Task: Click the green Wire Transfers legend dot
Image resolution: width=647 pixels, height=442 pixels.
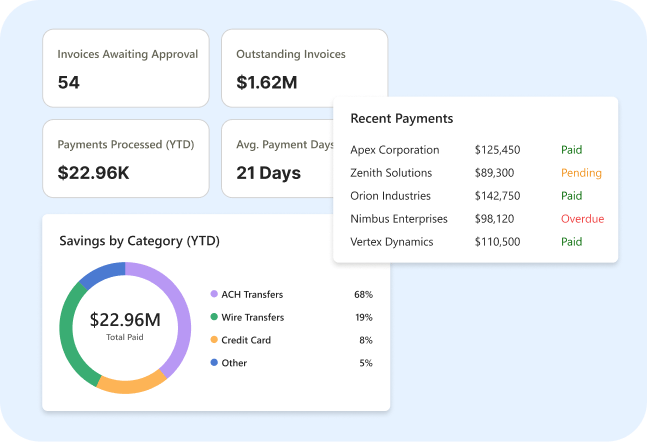Action: point(214,317)
